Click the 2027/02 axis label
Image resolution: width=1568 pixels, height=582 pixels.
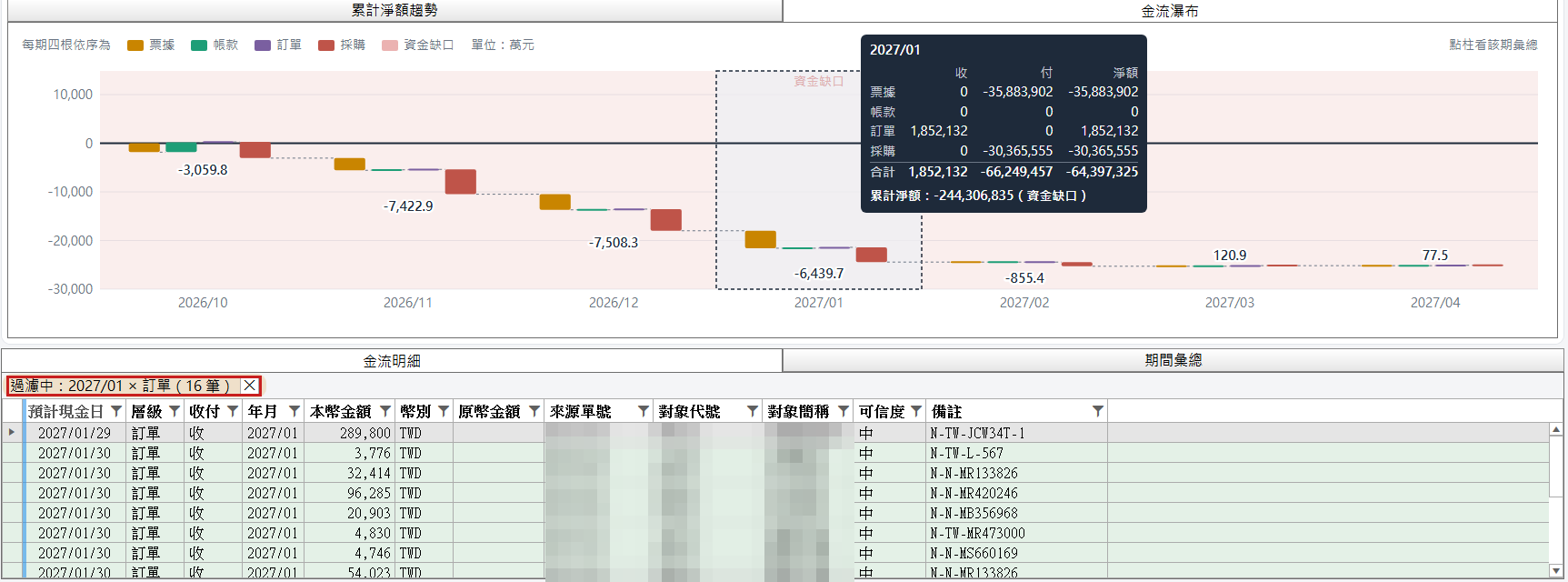(x=1024, y=303)
